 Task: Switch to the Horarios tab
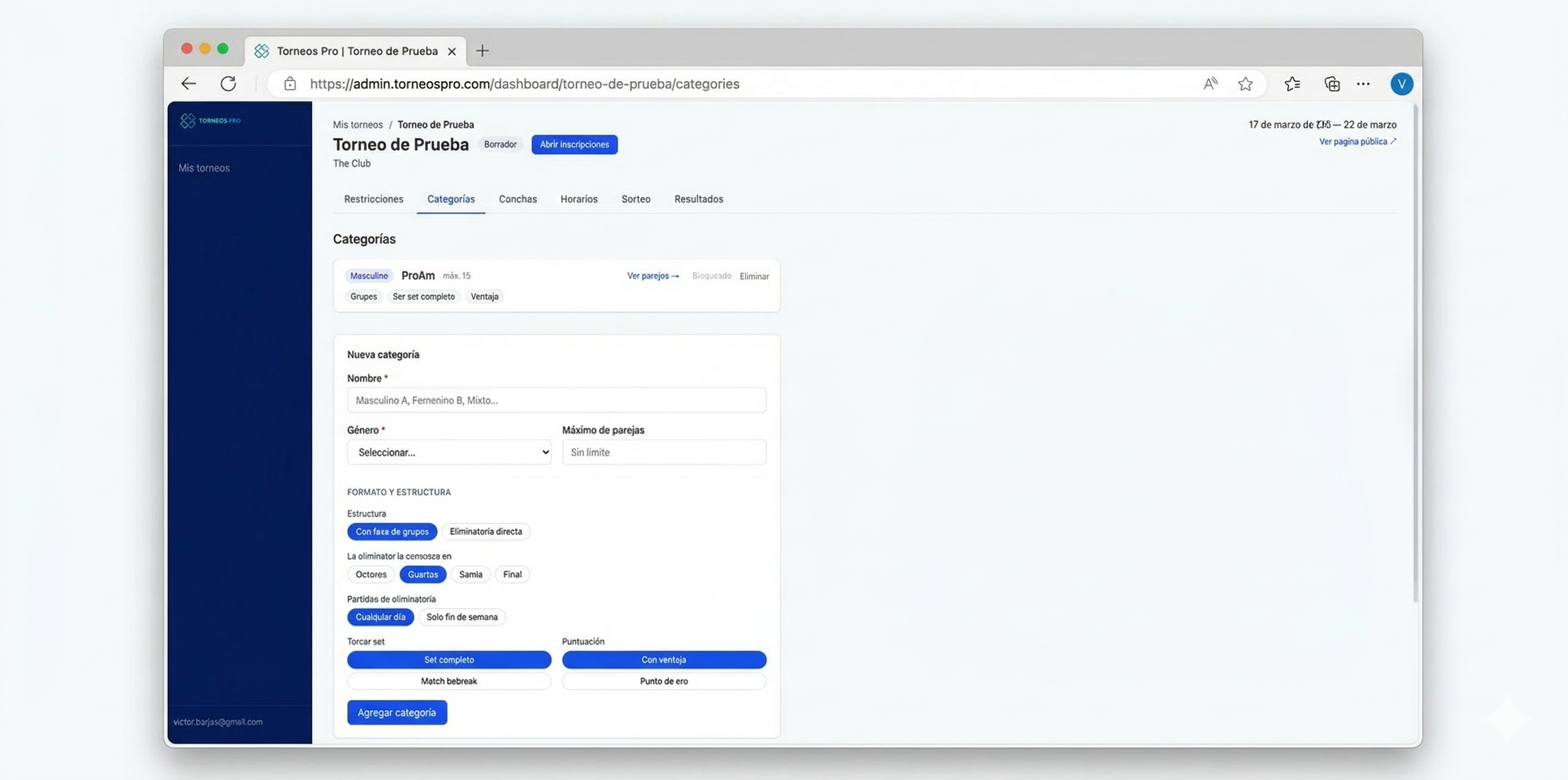[578, 199]
